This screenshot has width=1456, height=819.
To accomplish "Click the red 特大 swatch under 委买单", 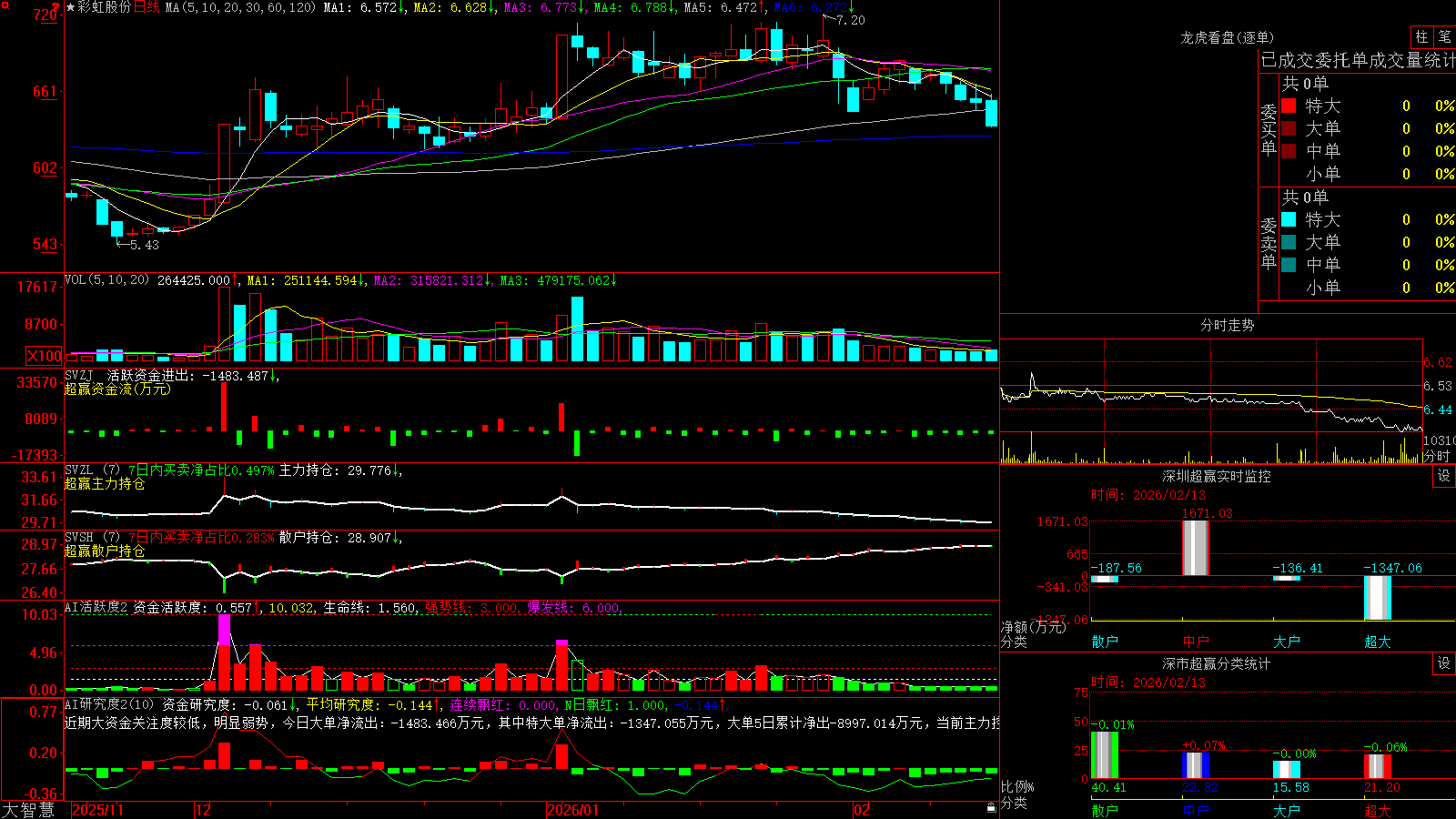I will coord(1289,106).
